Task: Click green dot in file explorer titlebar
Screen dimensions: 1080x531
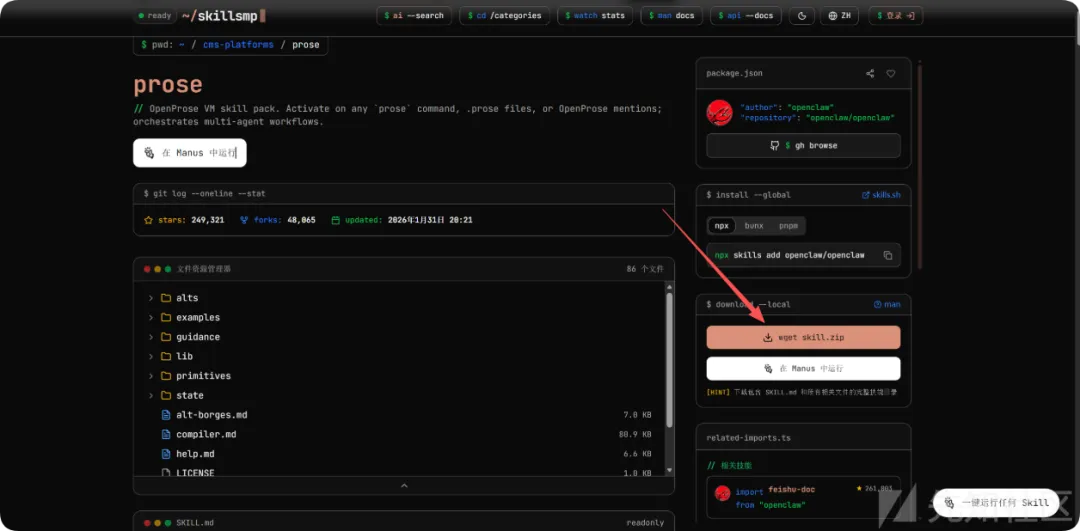Action: (x=167, y=269)
